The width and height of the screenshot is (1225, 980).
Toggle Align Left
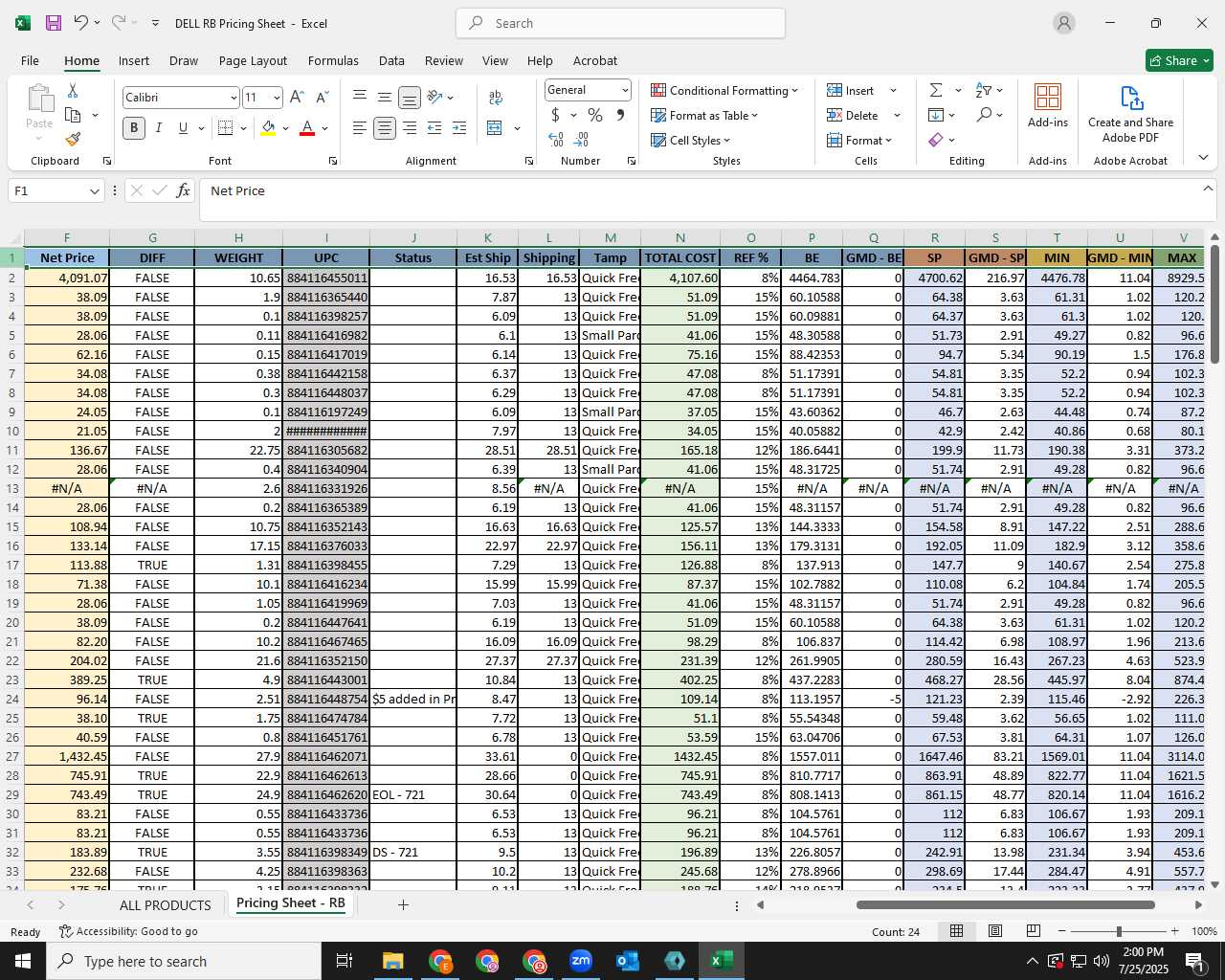[360, 128]
